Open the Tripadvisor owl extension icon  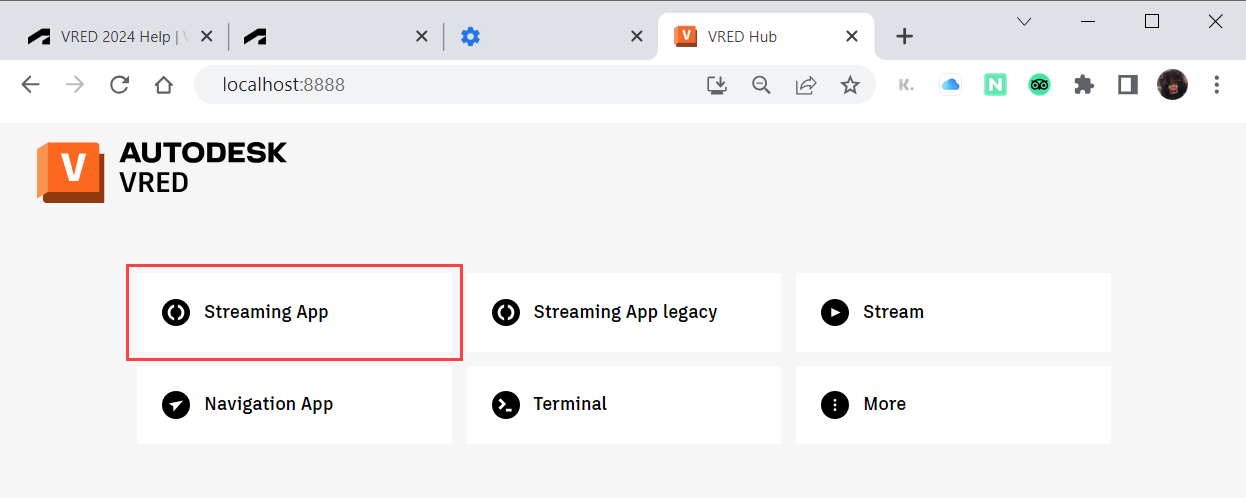coord(1039,85)
